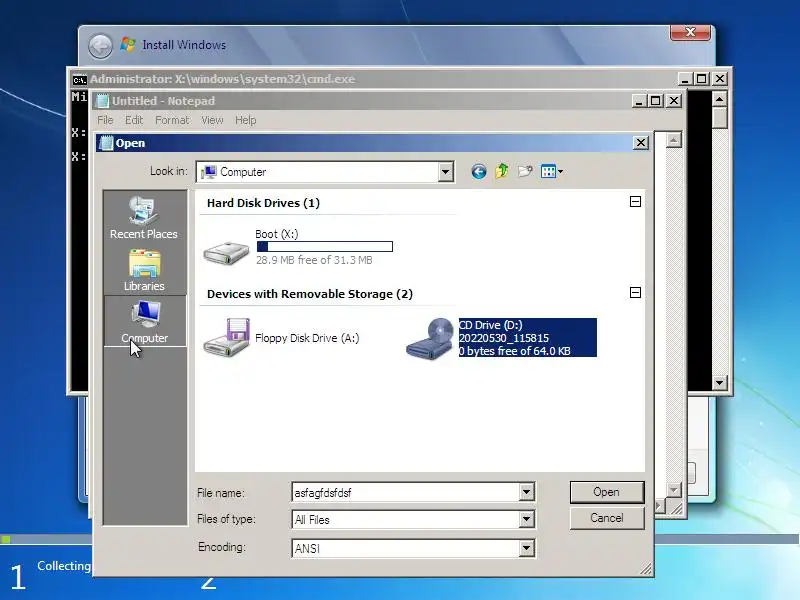The height and width of the screenshot is (600, 800).
Task: Create a new folder in the Open dialog
Action: click(526, 171)
